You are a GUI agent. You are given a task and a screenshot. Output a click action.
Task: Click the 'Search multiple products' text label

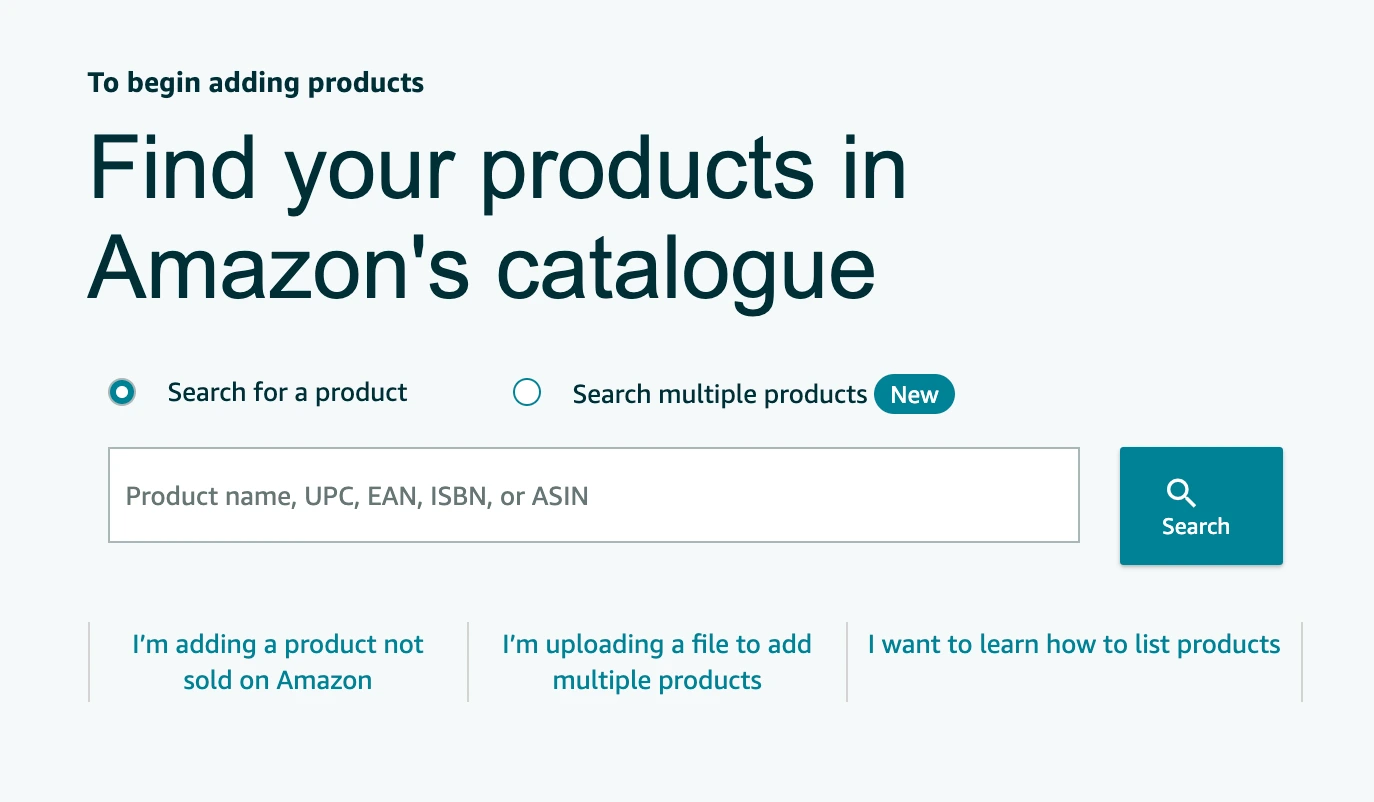[x=718, y=394]
